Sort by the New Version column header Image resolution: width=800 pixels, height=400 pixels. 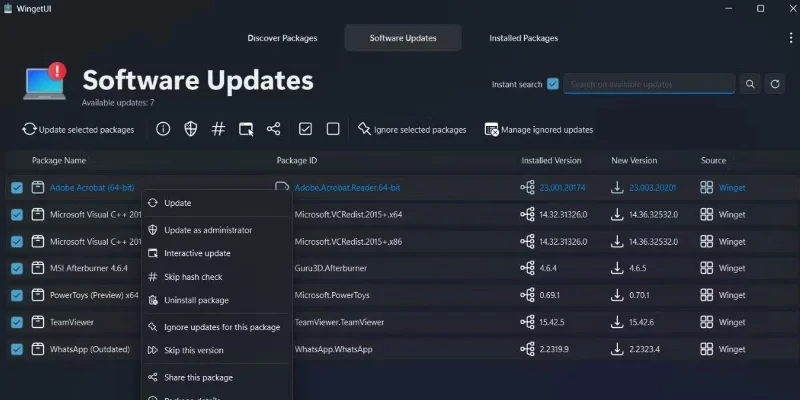click(x=634, y=160)
